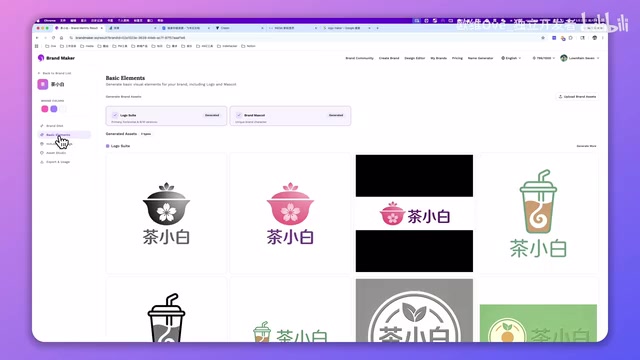640x360 pixels.
Task: Reload the page with the refresh icon
Action: tap(53, 38)
